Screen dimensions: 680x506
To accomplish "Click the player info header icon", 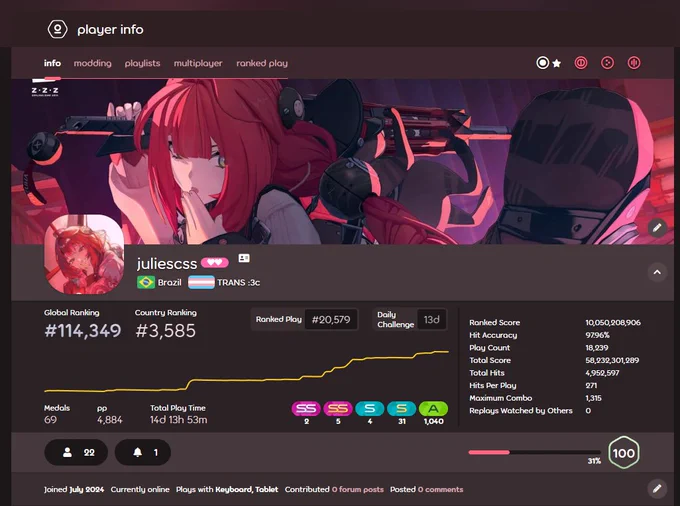I will click(x=57, y=29).
